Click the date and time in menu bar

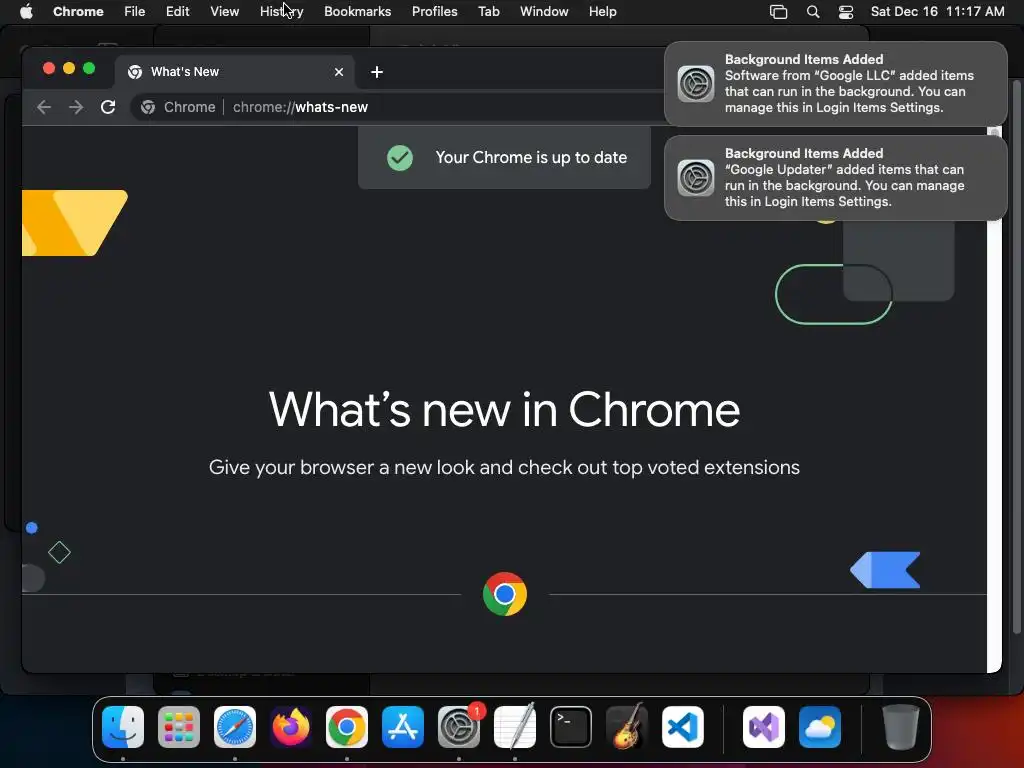937,12
